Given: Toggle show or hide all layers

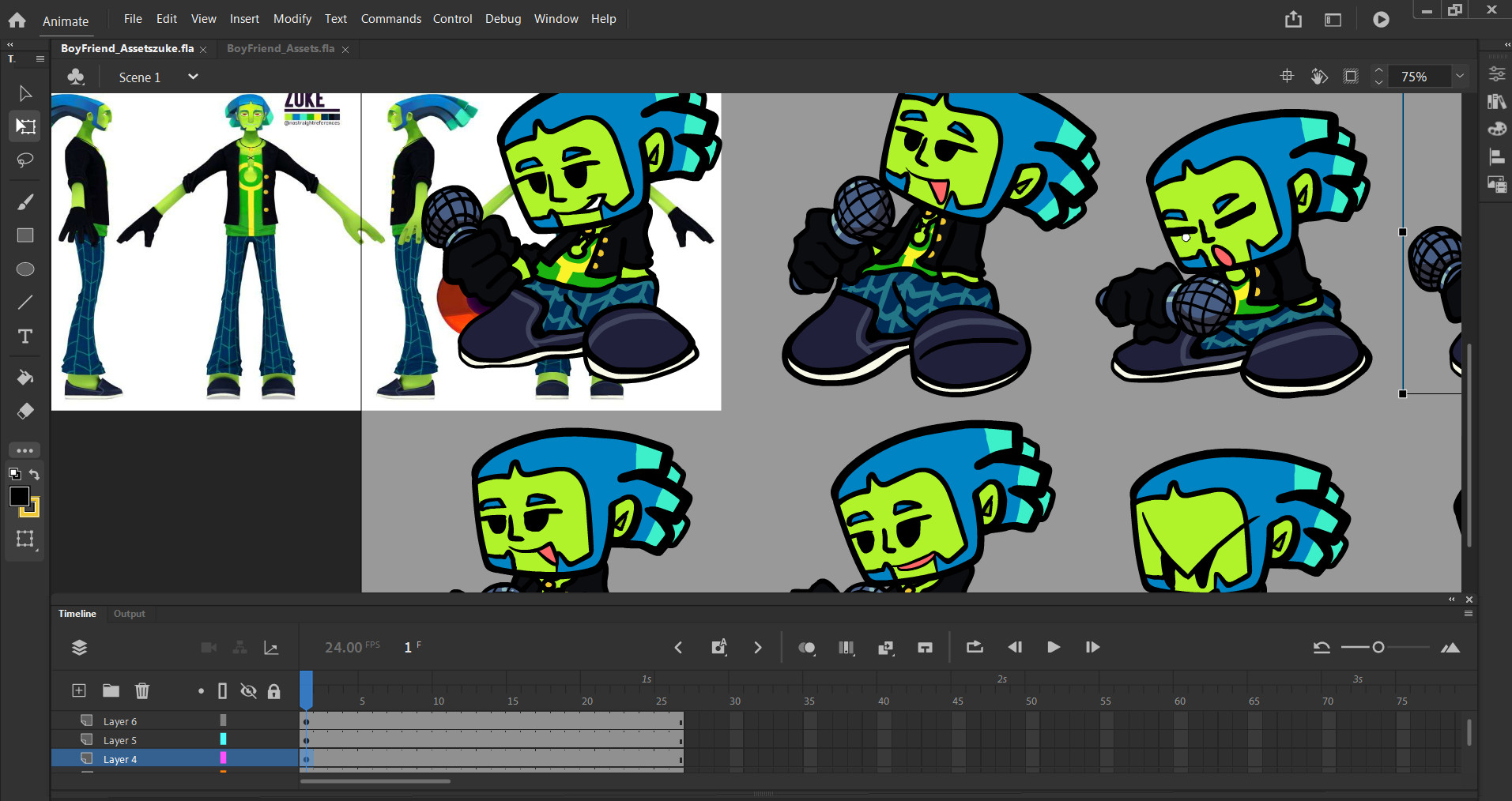Looking at the screenshot, I should coord(248,691).
